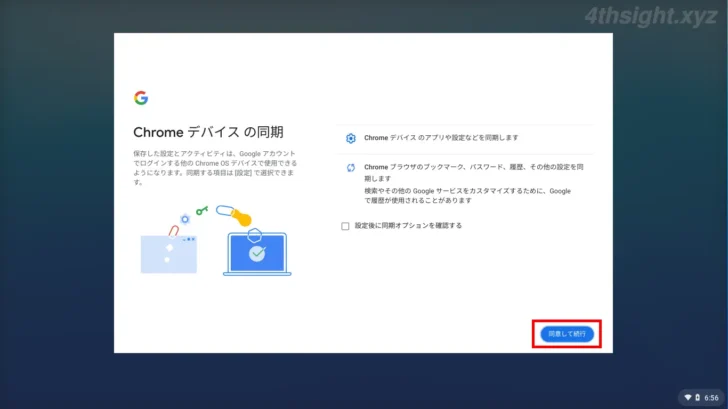Open the clock showing 6:56
This screenshot has width=728, height=409.
(711, 398)
